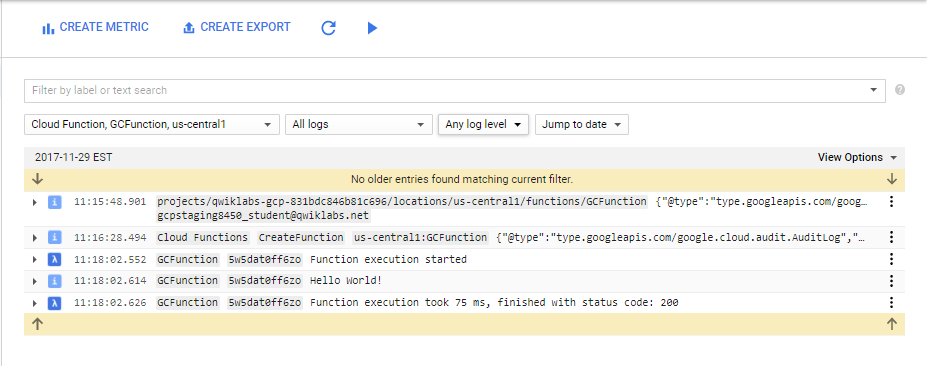Image resolution: width=927 pixels, height=366 pixels.
Task: Click the info severity icon at 11:16:28.494
Action: point(54,238)
